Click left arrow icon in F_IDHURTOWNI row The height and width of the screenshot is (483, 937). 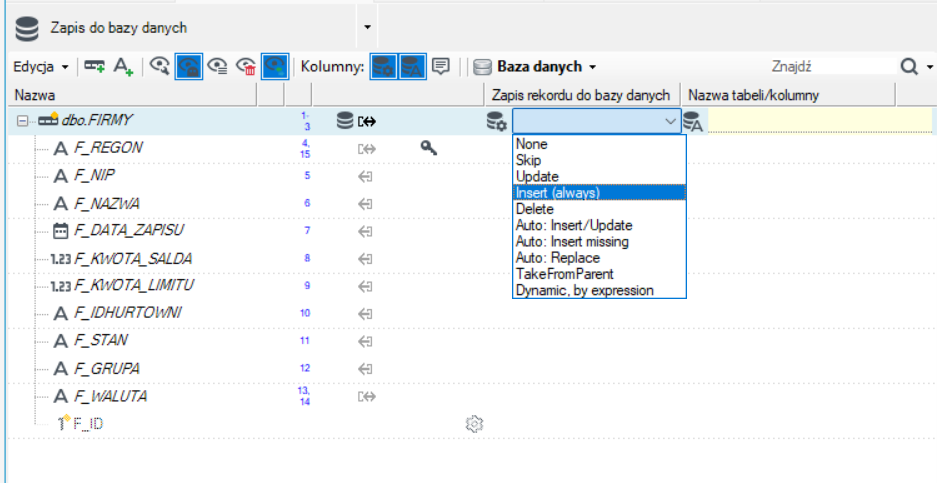365,314
